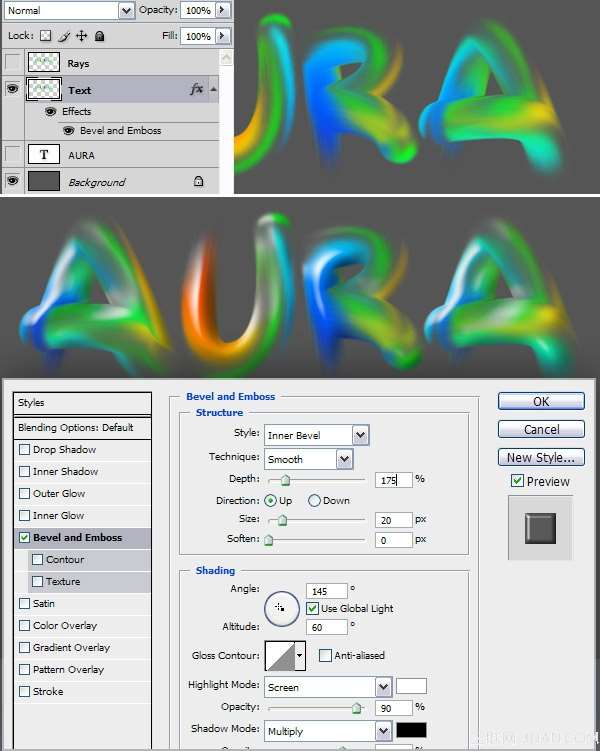Image resolution: width=600 pixels, height=751 pixels.
Task: Click the black shadow mode color swatch
Action: 411,731
